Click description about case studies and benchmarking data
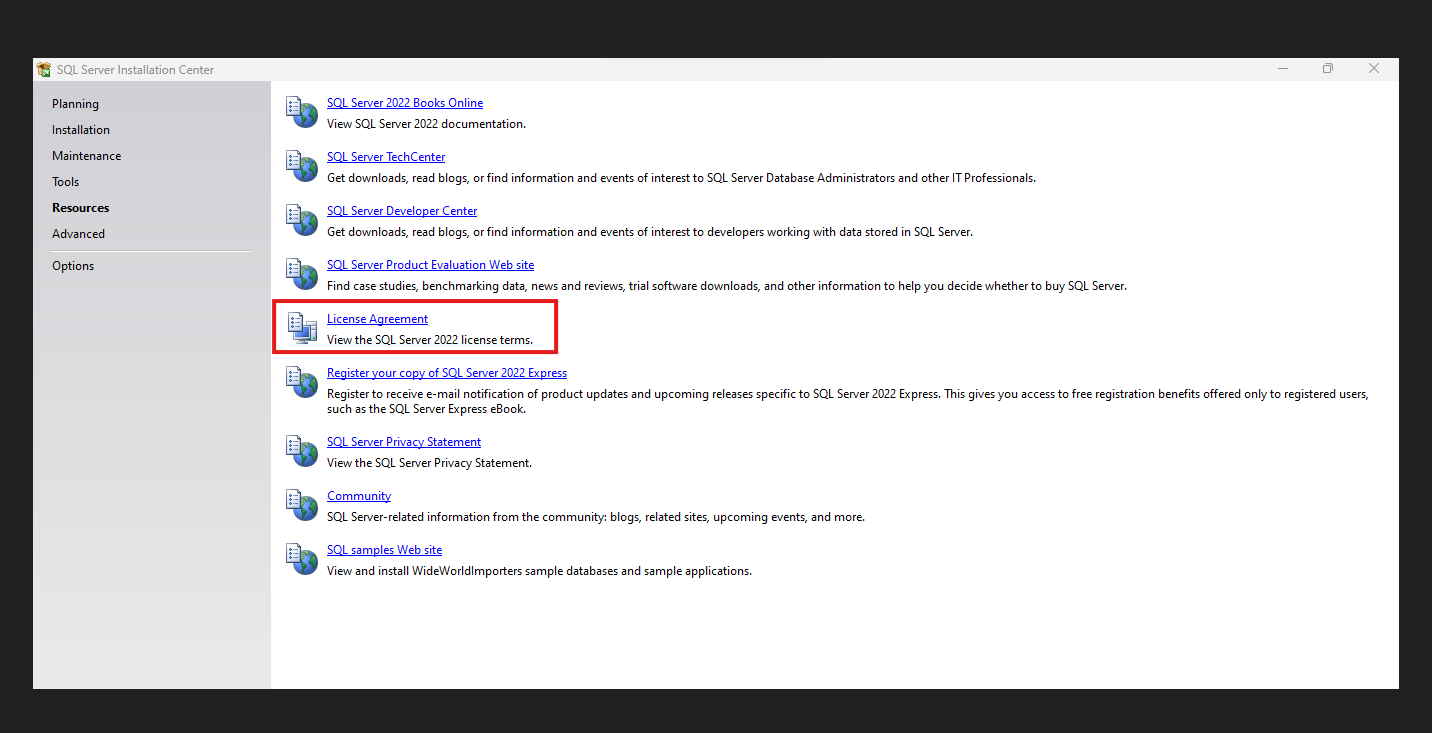Image resolution: width=1432 pixels, height=733 pixels. 727,286
